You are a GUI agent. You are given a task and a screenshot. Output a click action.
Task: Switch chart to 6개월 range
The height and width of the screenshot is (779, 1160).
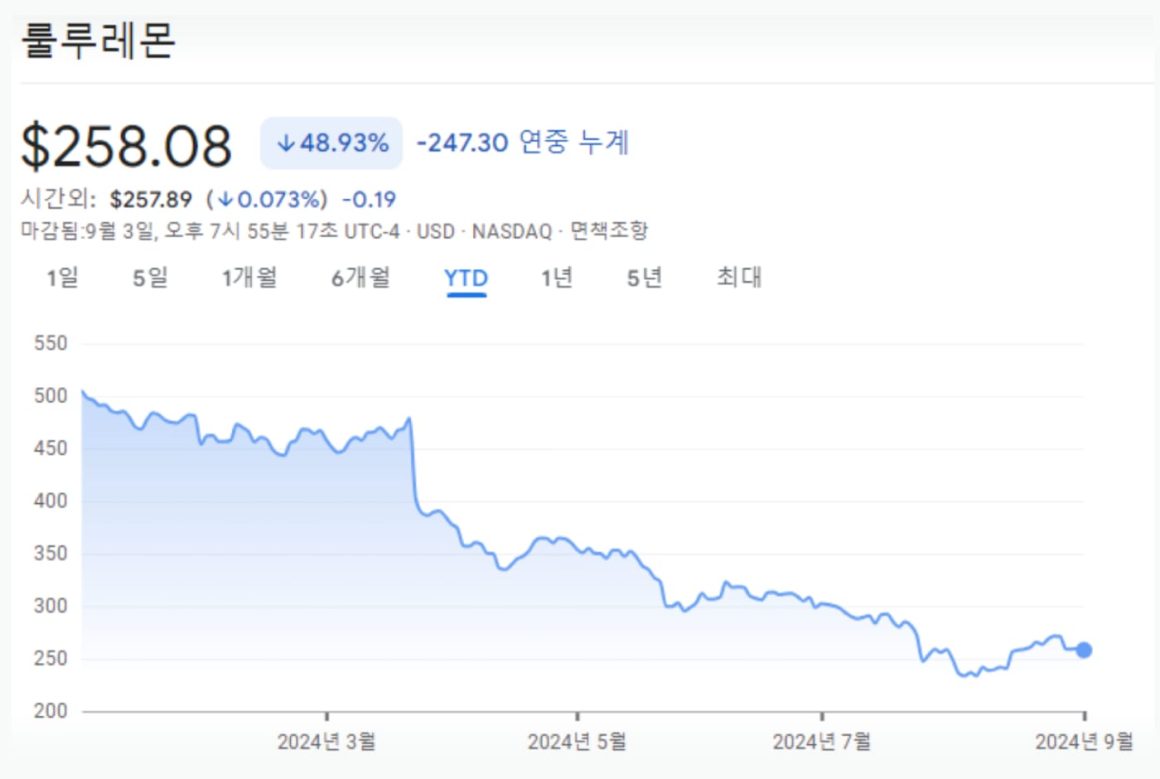tap(360, 277)
